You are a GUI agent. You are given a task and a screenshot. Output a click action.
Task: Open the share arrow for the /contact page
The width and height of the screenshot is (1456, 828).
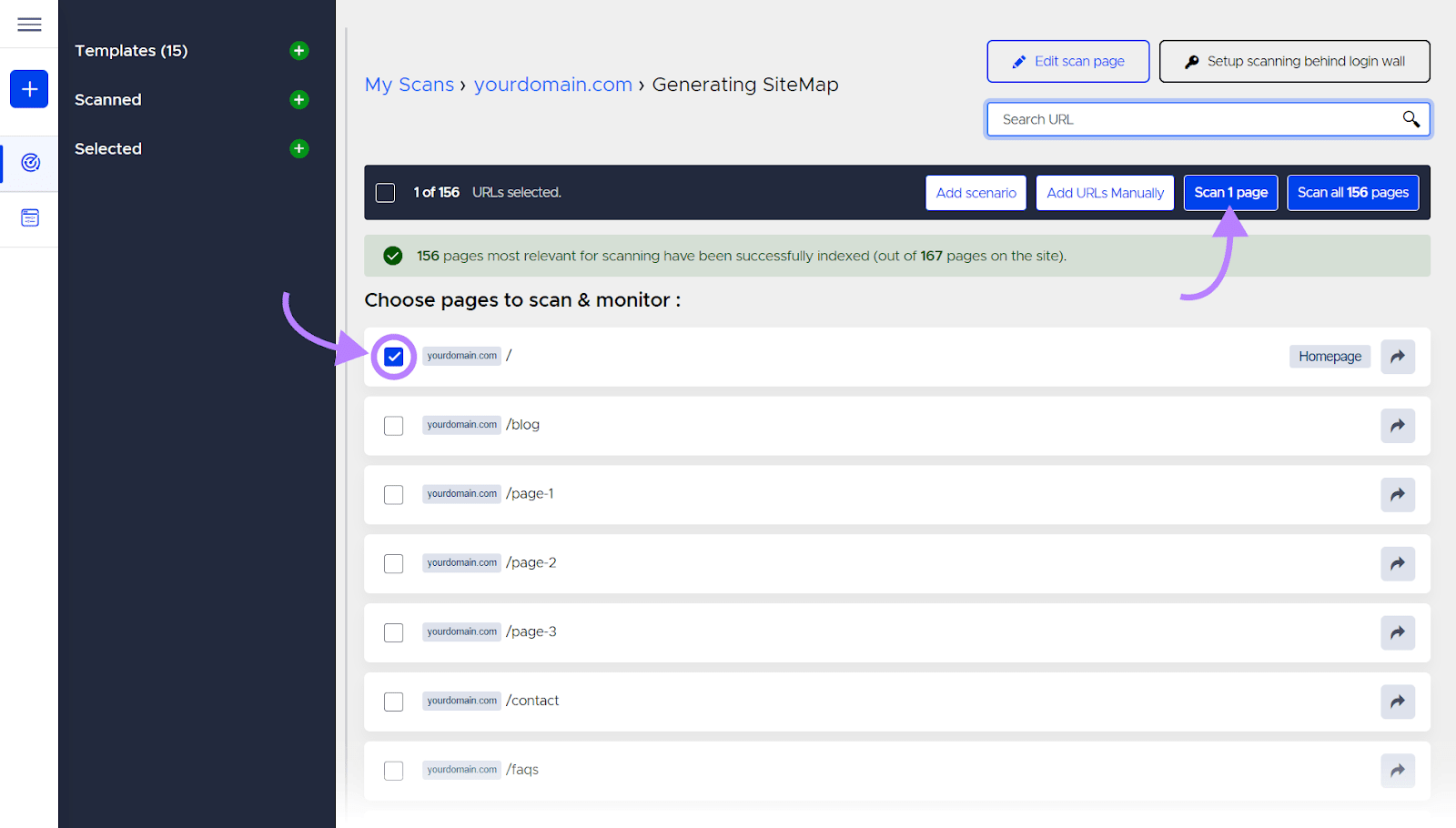pyautogui.click(x=1397, y=702)
